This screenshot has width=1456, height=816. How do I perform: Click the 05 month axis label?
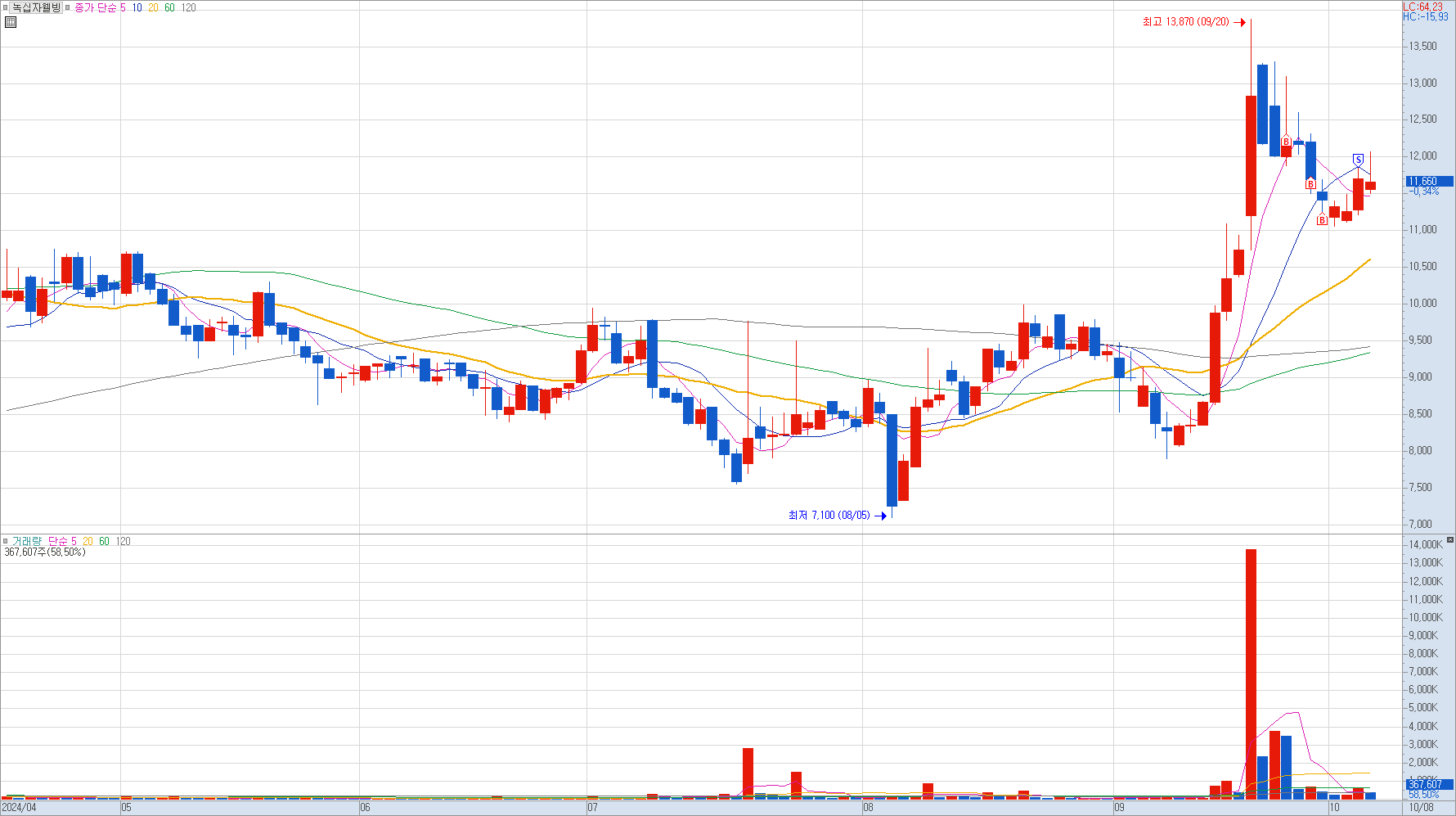[126, 808]
